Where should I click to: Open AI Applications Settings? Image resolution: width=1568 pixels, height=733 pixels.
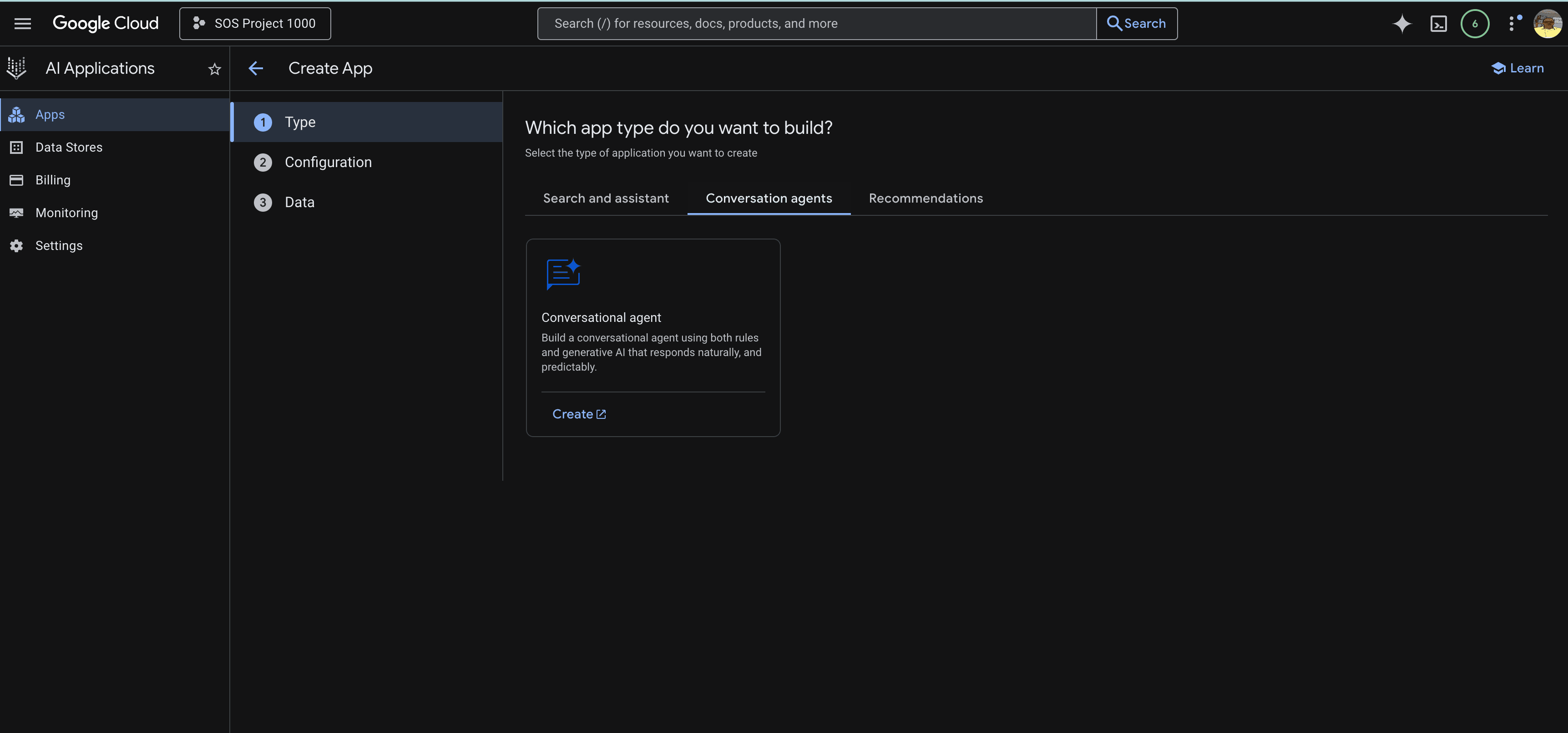(58, 245)
